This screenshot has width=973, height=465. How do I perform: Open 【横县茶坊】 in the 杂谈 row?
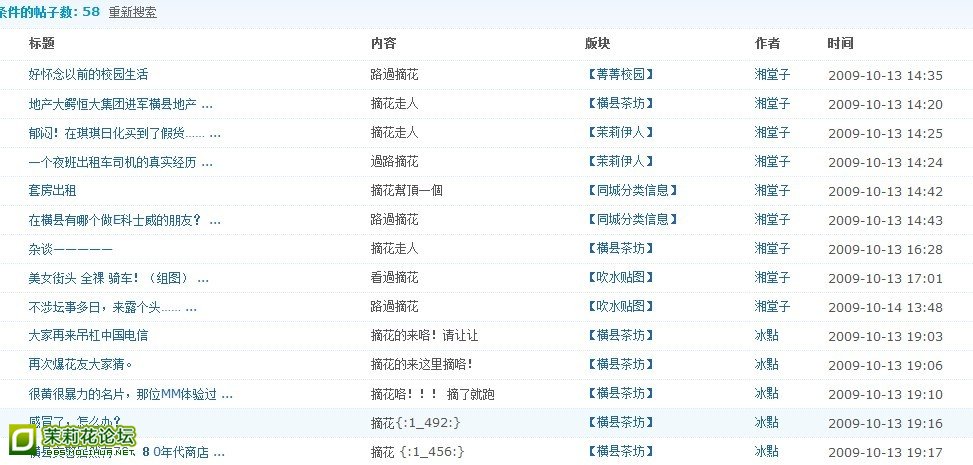tap(619, 248)
